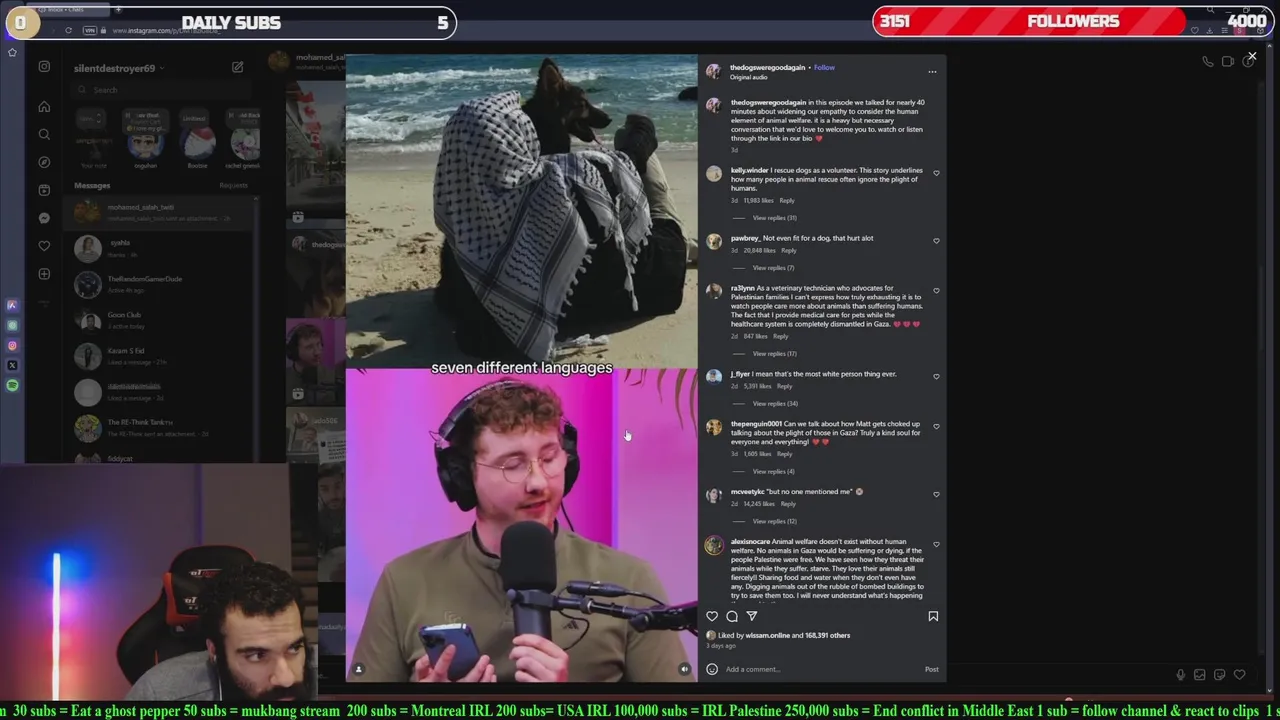Reload the page in the browser toolbar
This screenshot has height=720, width=1280.
[68, 31]
